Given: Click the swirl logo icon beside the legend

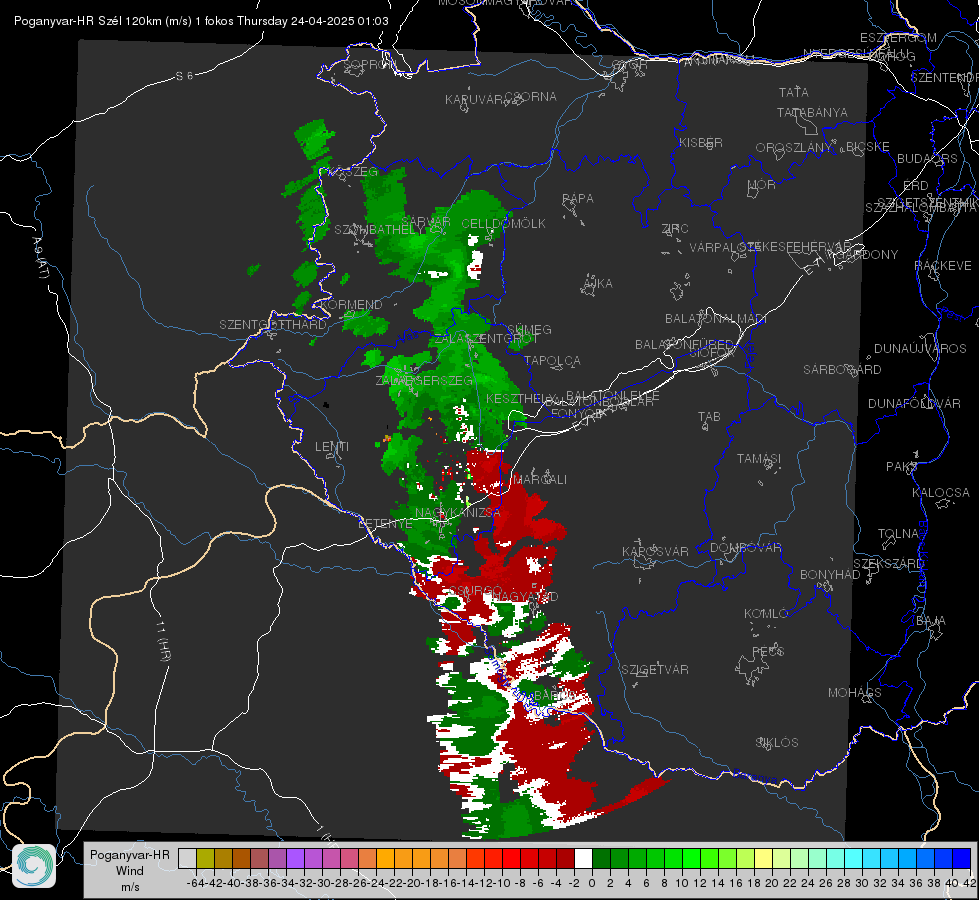Looking at the screenshot, I should 34,866.
